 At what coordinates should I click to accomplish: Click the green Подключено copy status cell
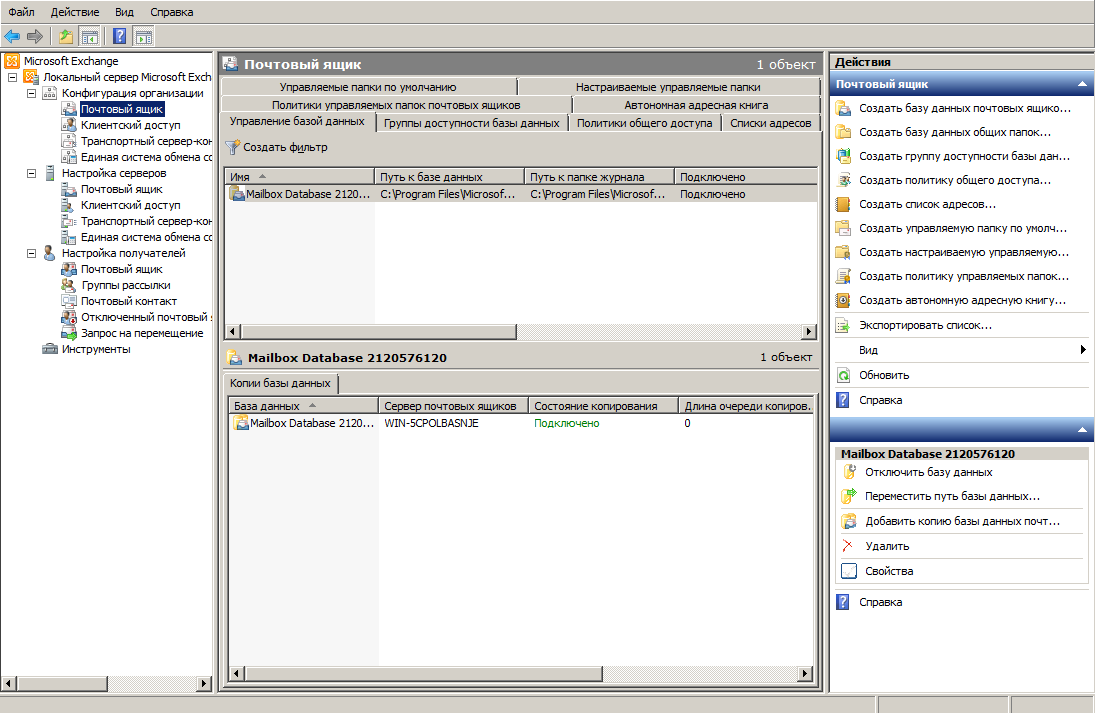click(x=566, y=423)
